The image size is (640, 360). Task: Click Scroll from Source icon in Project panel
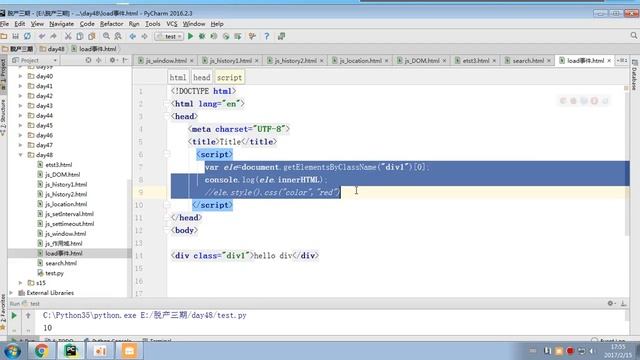coord(88,60)
